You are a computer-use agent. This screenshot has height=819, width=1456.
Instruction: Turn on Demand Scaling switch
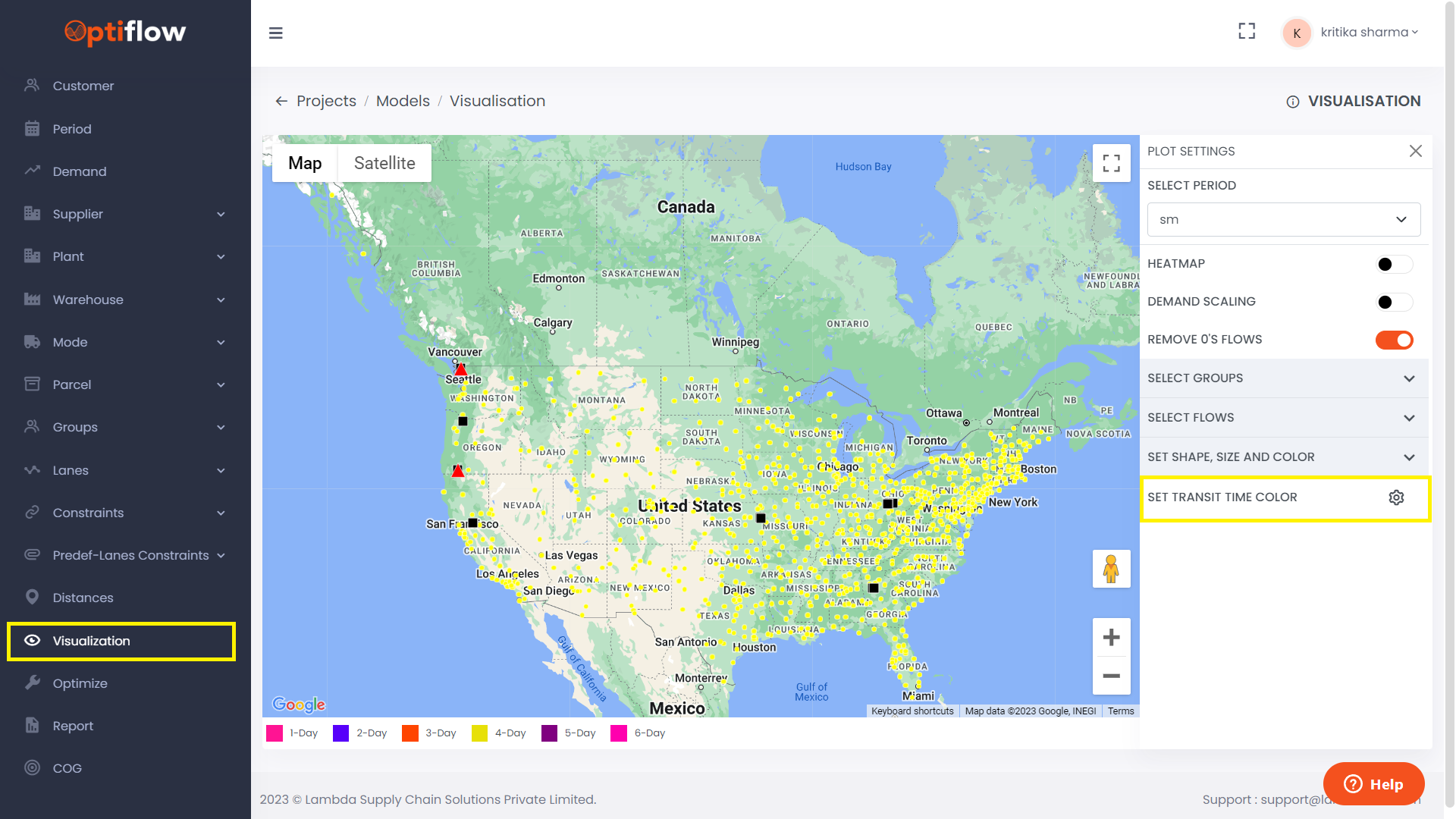1394,302
